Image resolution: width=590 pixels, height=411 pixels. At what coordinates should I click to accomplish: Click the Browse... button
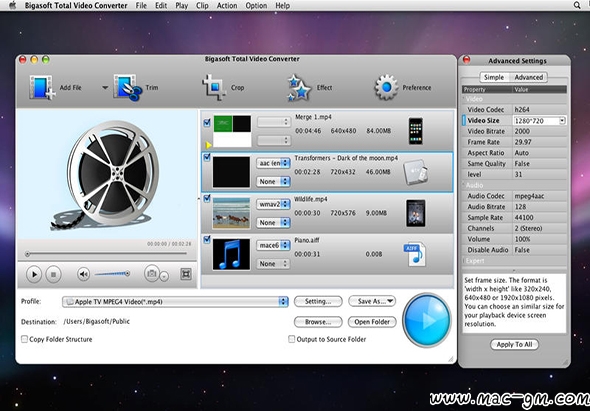pyautogui.click(x=318, y=322)
